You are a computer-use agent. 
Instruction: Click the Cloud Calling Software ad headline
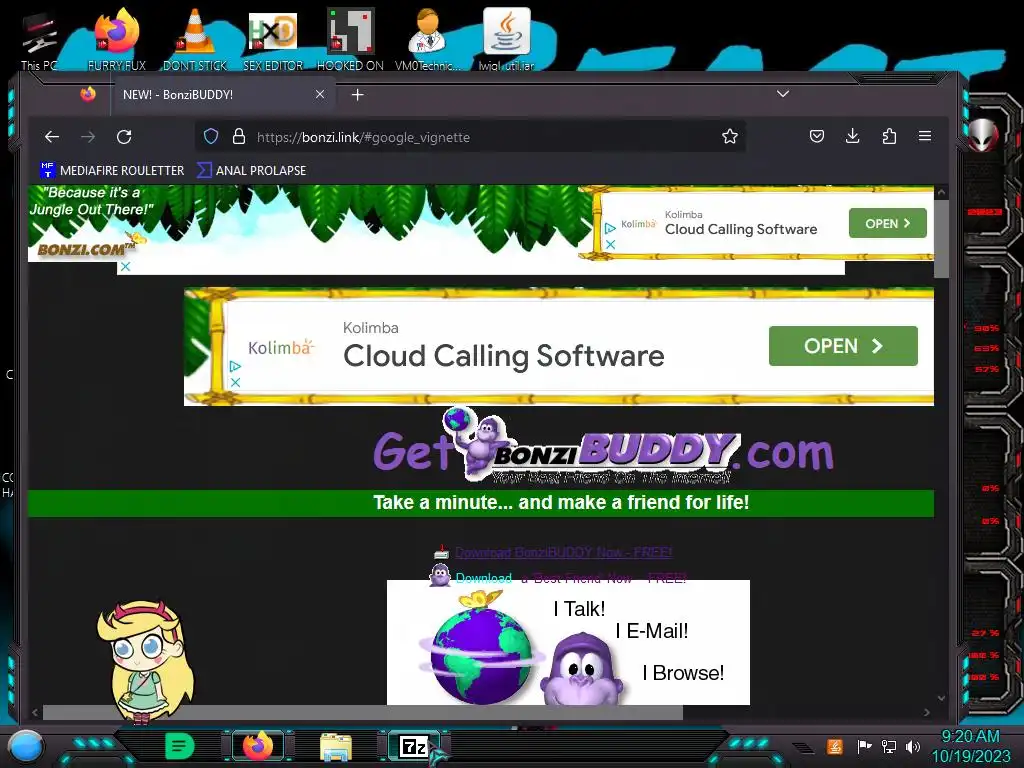[504, 356]
